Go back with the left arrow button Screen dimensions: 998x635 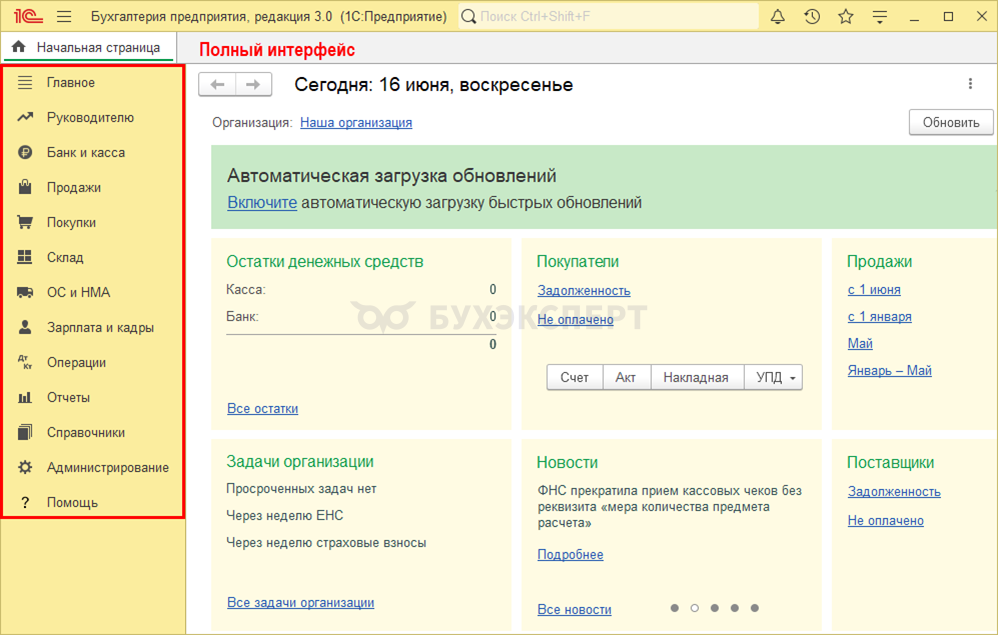(217, 85)
